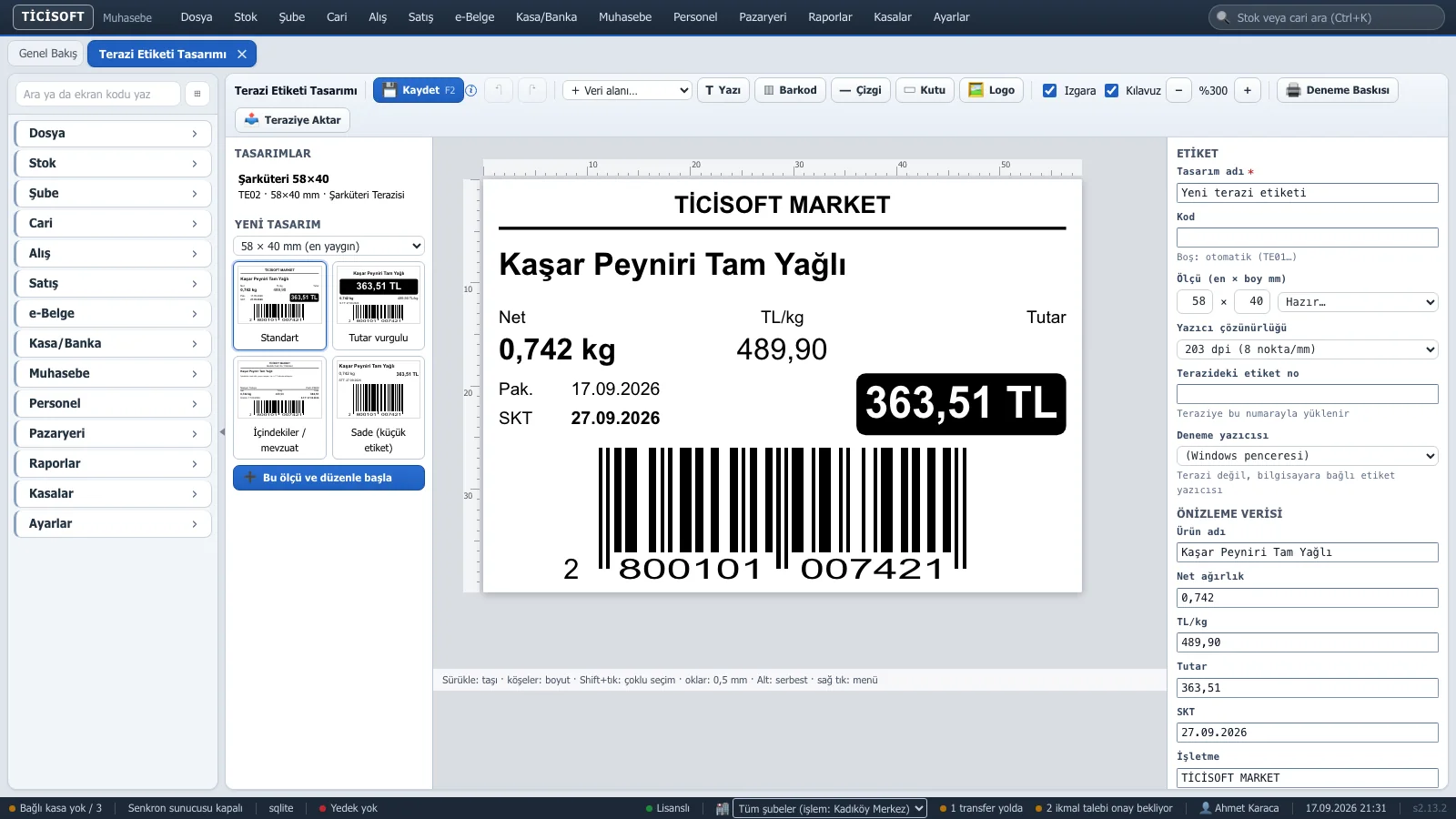
Task: Click the 1 transfer yolda status notice
Action: [x=981, y=808]
